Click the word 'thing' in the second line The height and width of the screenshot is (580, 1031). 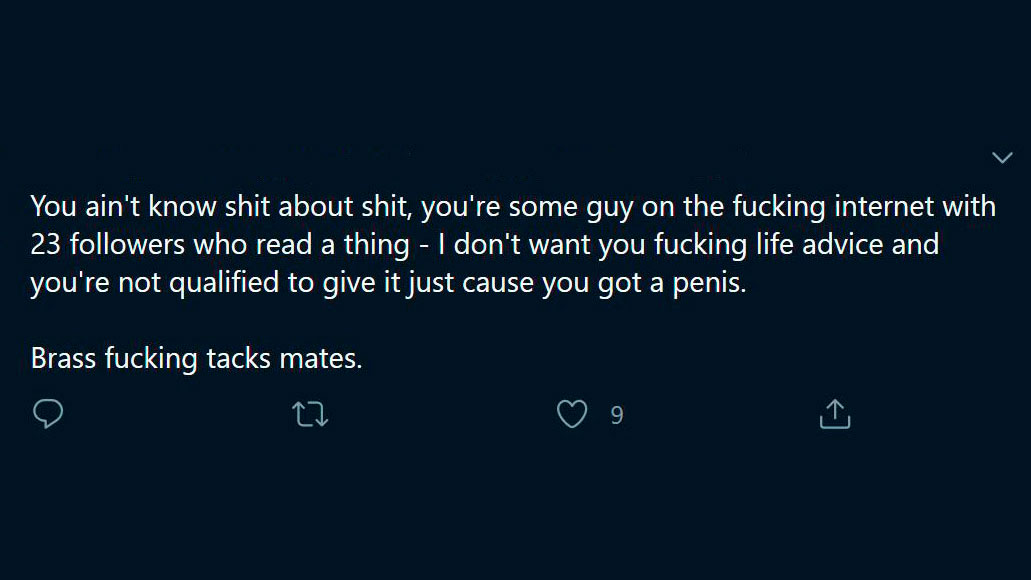pyautogui.click(x=377, y=245)
